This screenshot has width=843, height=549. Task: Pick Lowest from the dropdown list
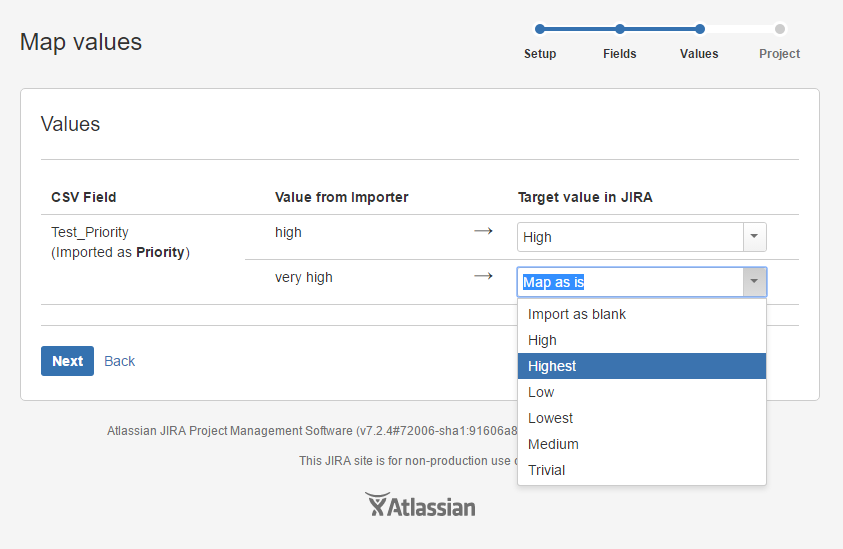pos(641,418)
